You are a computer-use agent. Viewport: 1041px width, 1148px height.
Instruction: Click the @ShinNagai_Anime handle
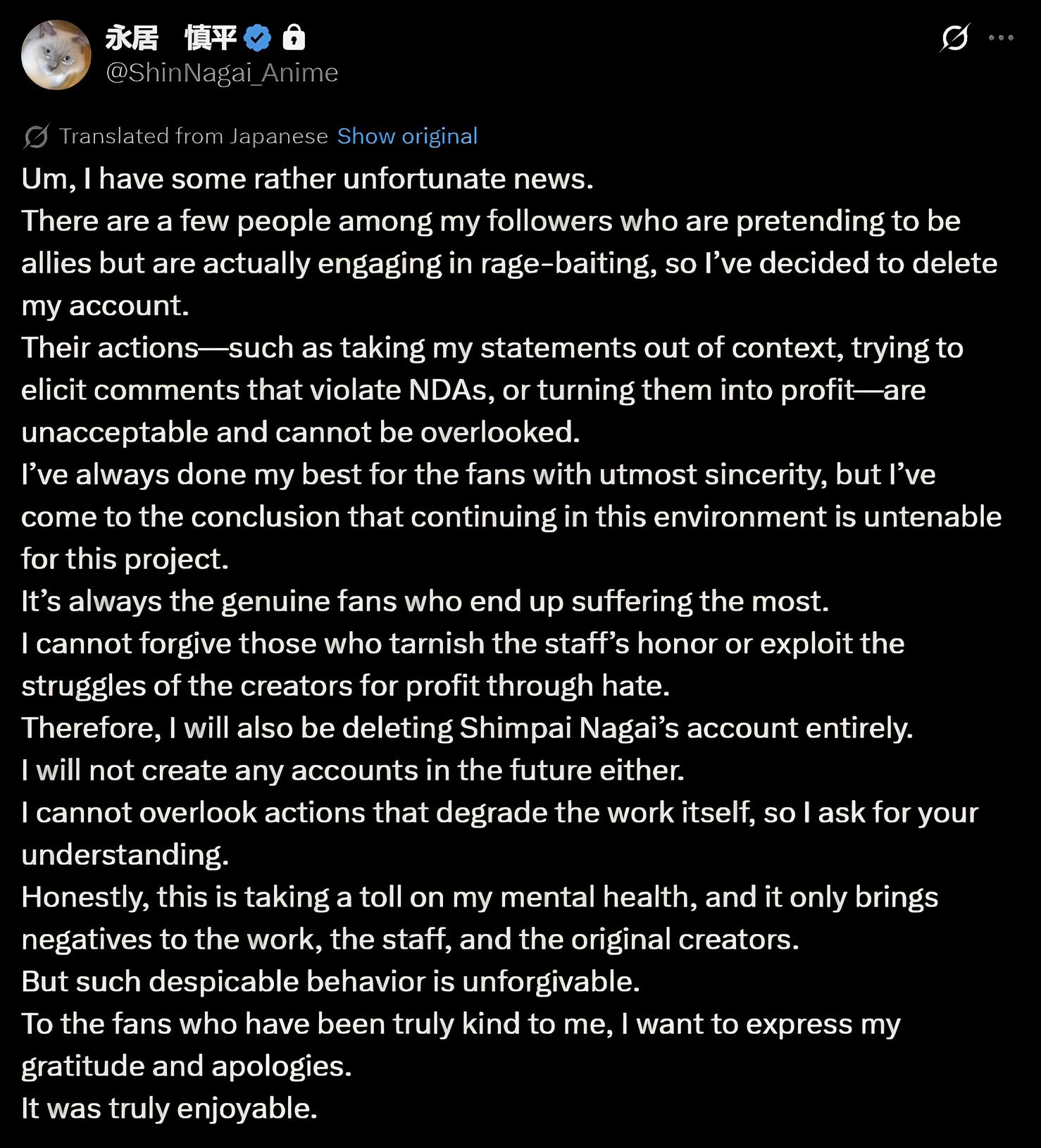(x=222, y=73)
